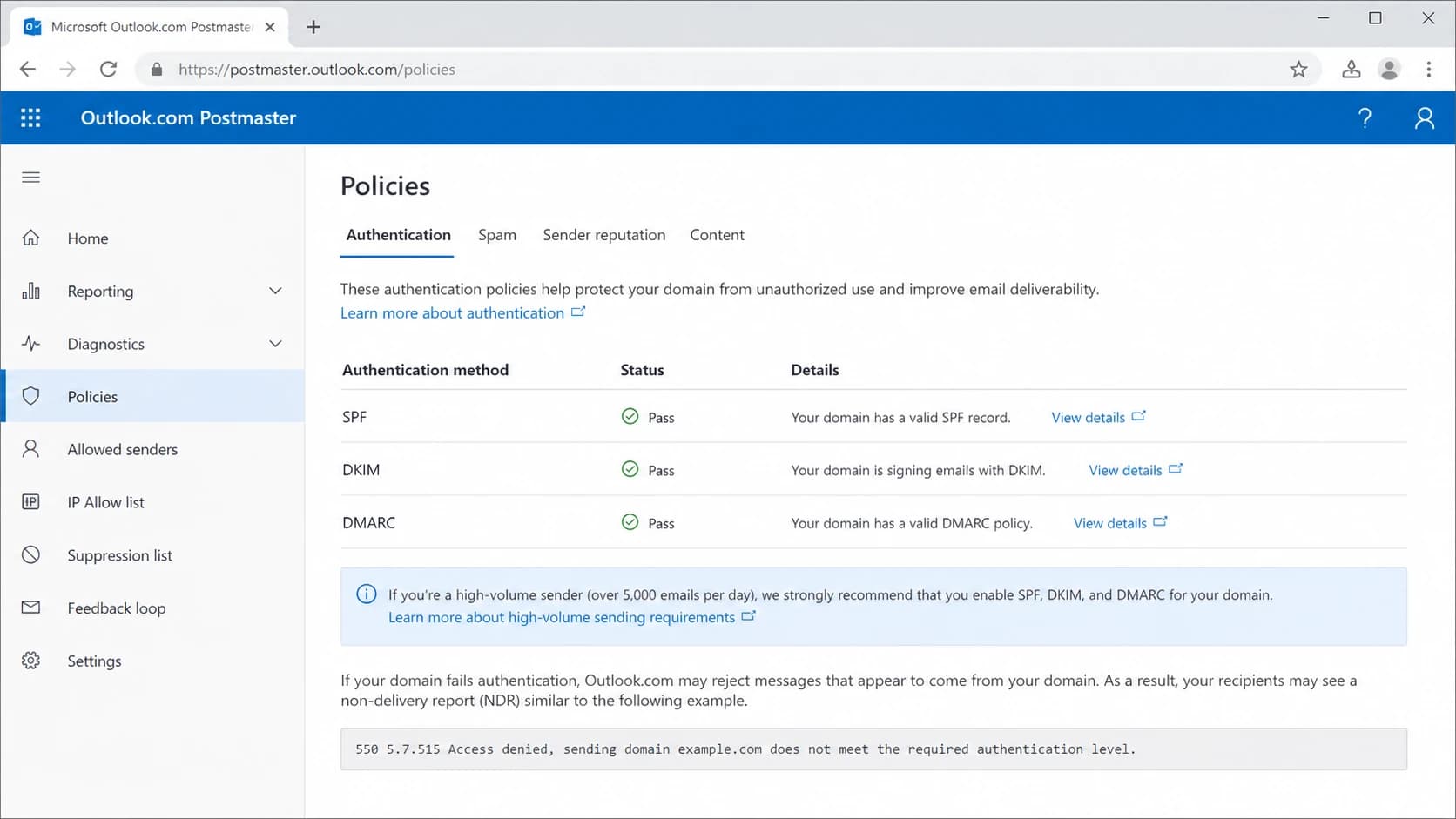
Task: View details for DKIM signing
Action: (x=1125, y=470)
